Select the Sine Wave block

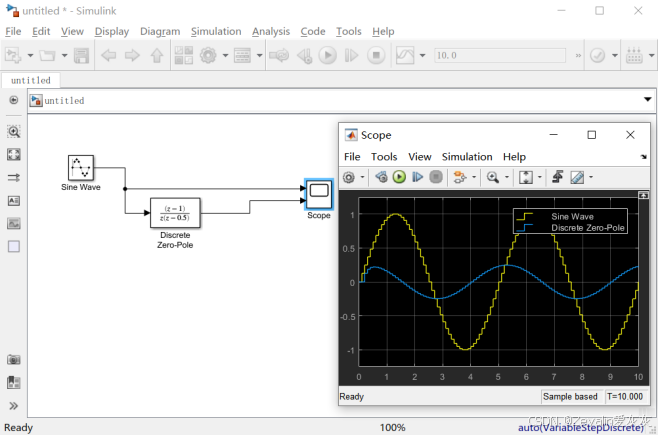pos(81,168)
